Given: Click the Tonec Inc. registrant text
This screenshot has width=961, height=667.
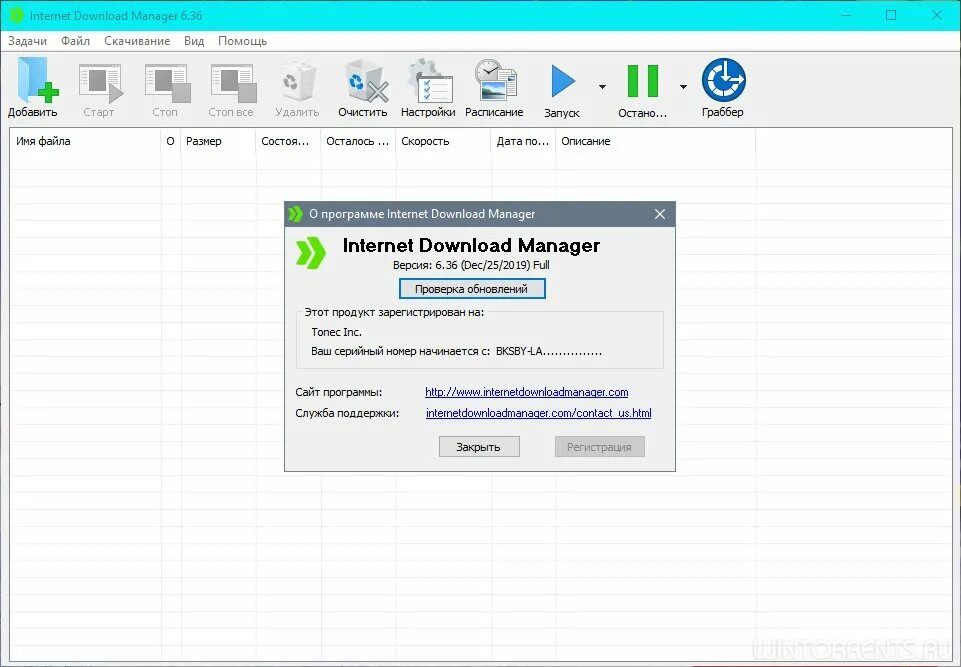Looking at the screenshot, I should pyautogui.click(x=336, y=332).
